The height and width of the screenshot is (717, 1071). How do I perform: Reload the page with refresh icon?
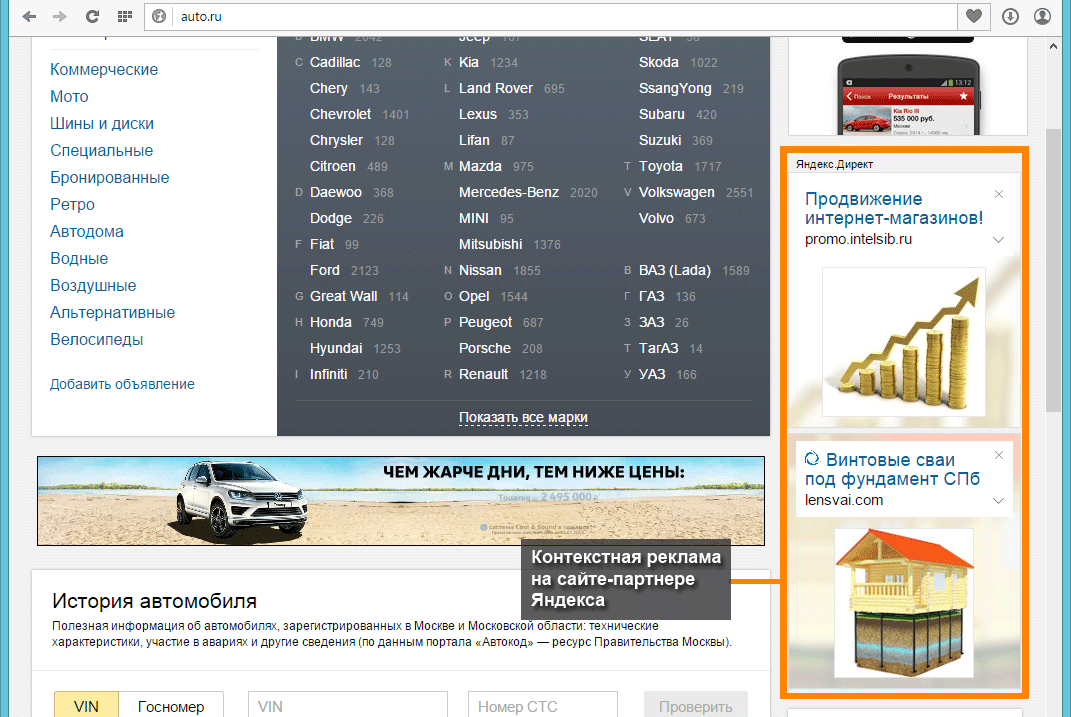[x=92, y=16]
